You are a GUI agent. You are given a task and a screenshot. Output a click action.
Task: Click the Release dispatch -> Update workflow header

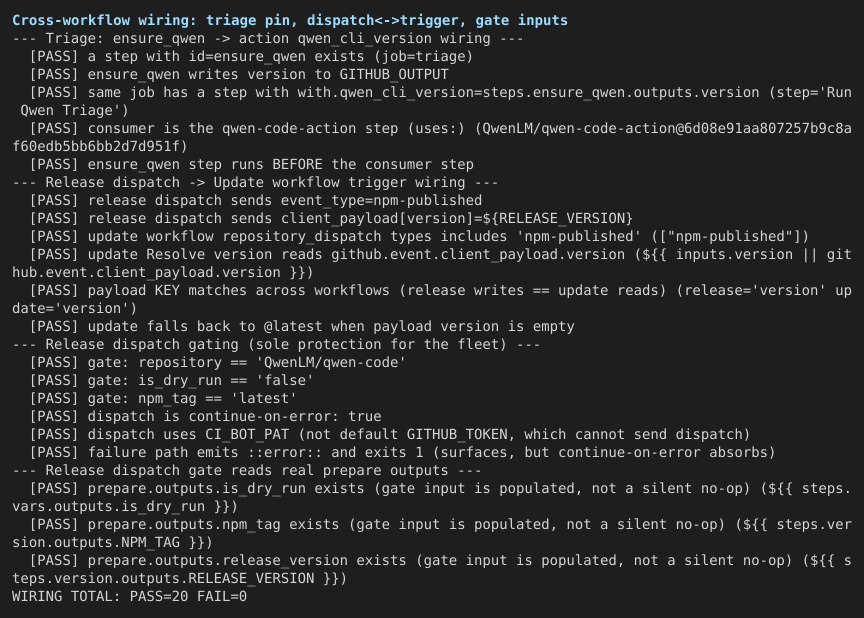click(x=255, y=182)
